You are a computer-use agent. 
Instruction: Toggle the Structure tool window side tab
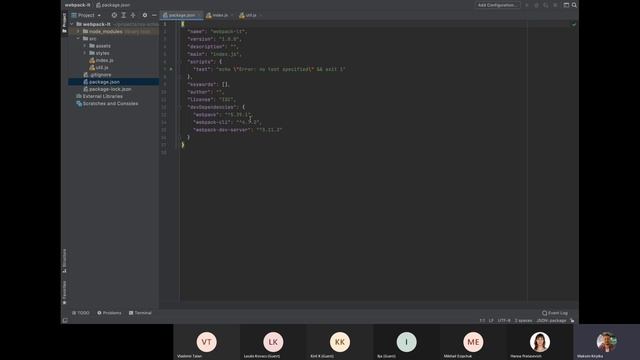(x=64, y=261)
